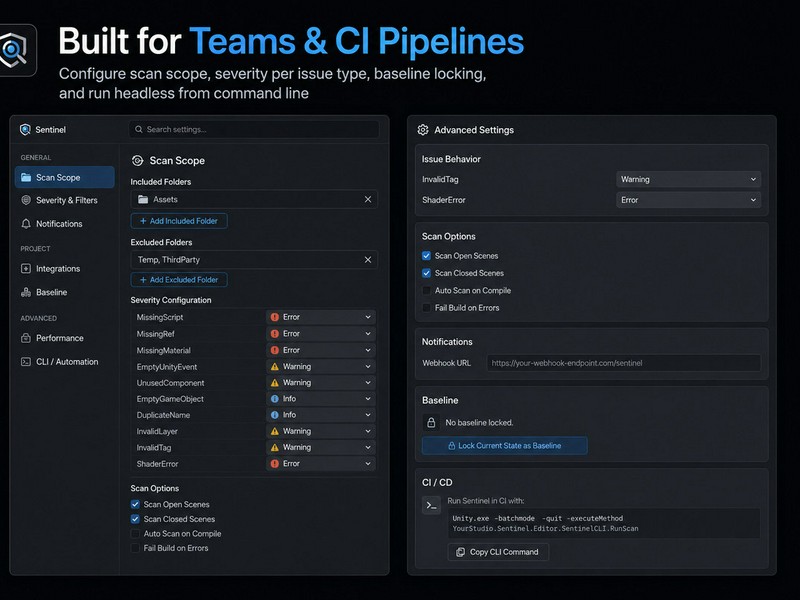Image resolution: width=800 pixels, height=600 pixels.
Task: Remove the Assets included folder entry
Action: coord(368,199)
